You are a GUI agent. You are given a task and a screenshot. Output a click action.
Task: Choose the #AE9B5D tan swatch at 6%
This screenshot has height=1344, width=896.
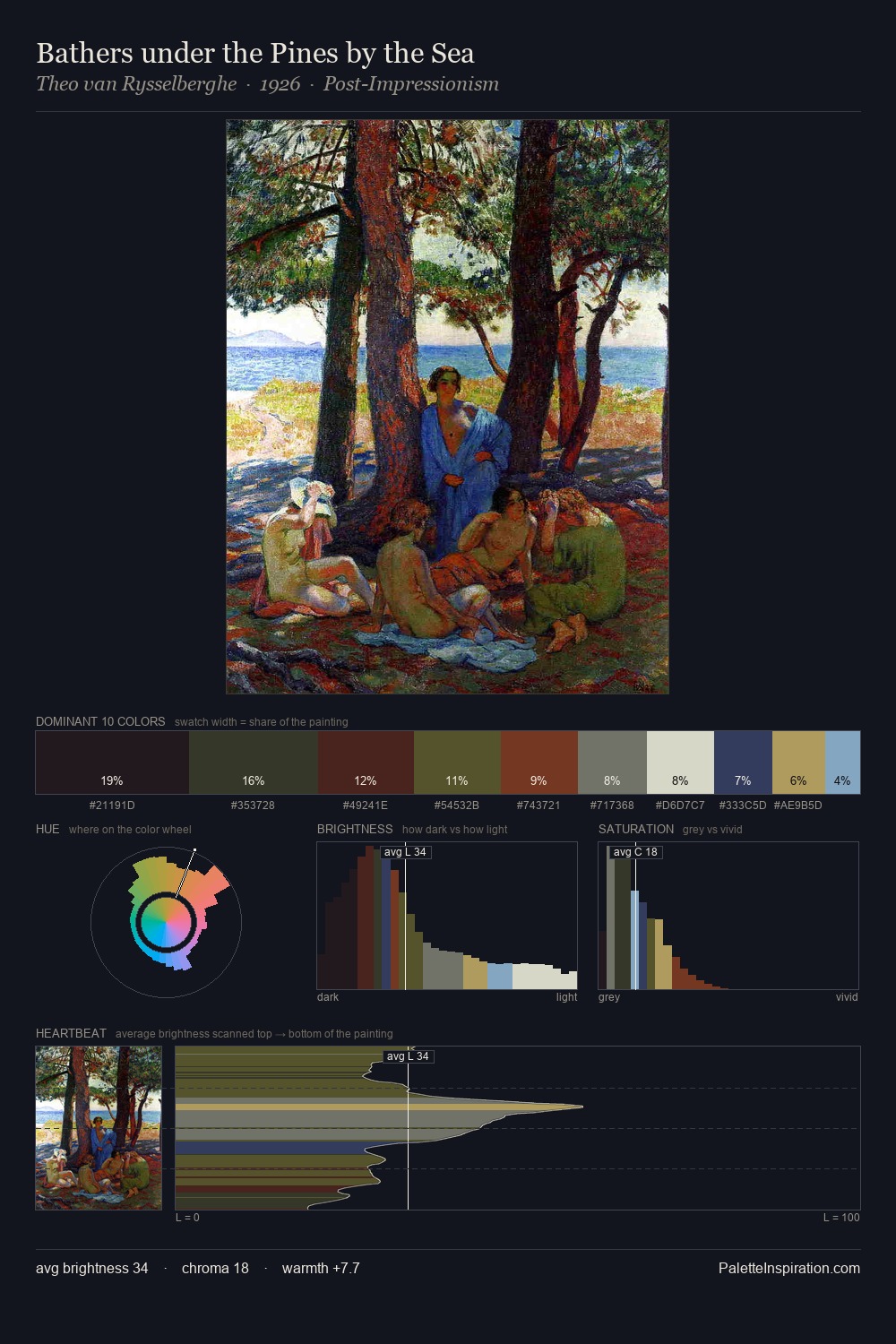pyautogui.click(x=798, y=762)
